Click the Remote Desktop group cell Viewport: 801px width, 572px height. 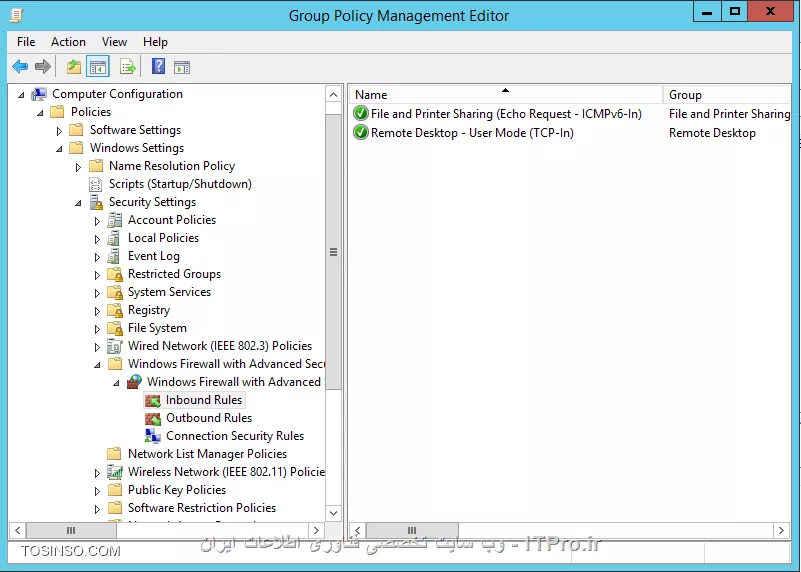(x=712, y=133)
